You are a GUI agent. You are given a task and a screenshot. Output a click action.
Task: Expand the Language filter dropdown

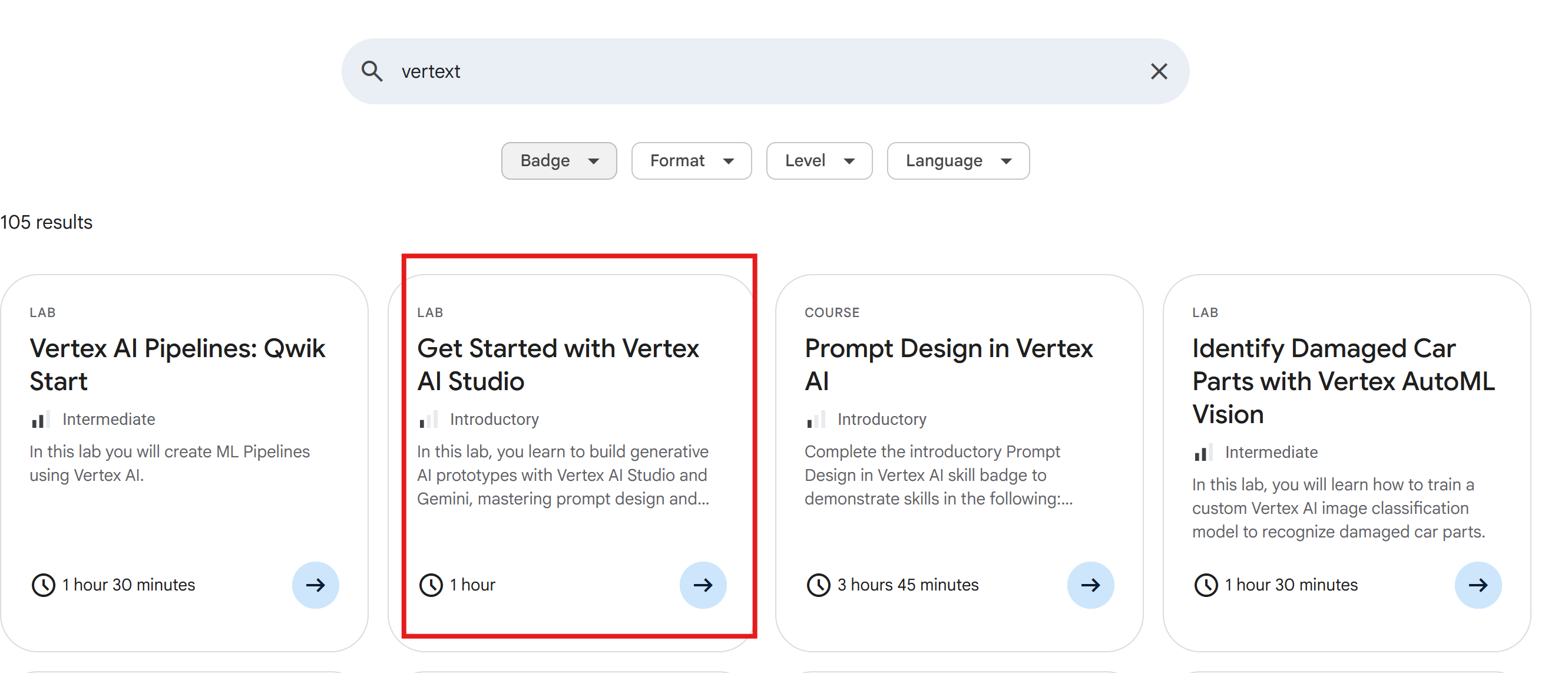point(958,161)
